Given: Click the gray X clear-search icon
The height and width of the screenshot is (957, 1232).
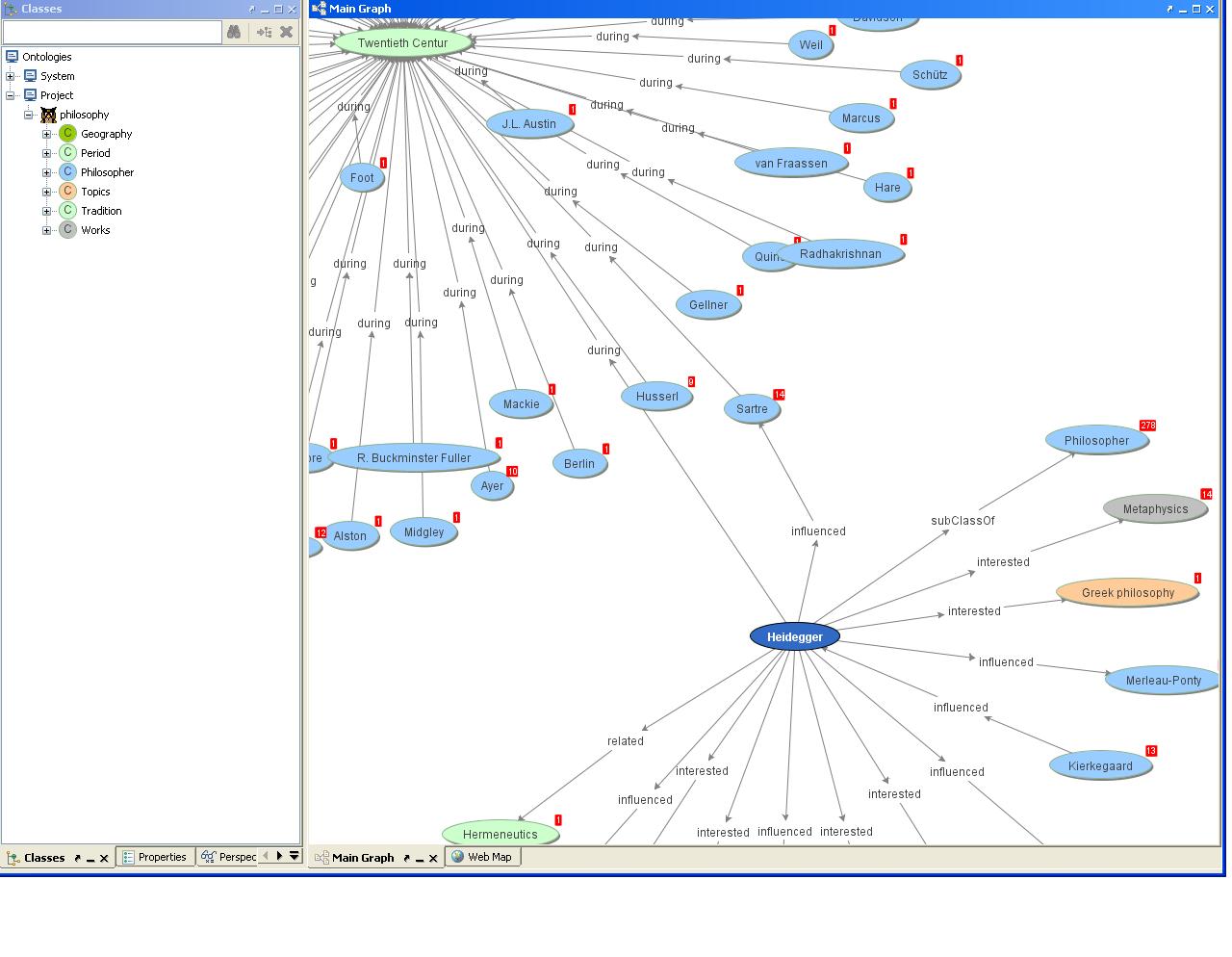Looking at the screenshot, I should pos(286,32).
